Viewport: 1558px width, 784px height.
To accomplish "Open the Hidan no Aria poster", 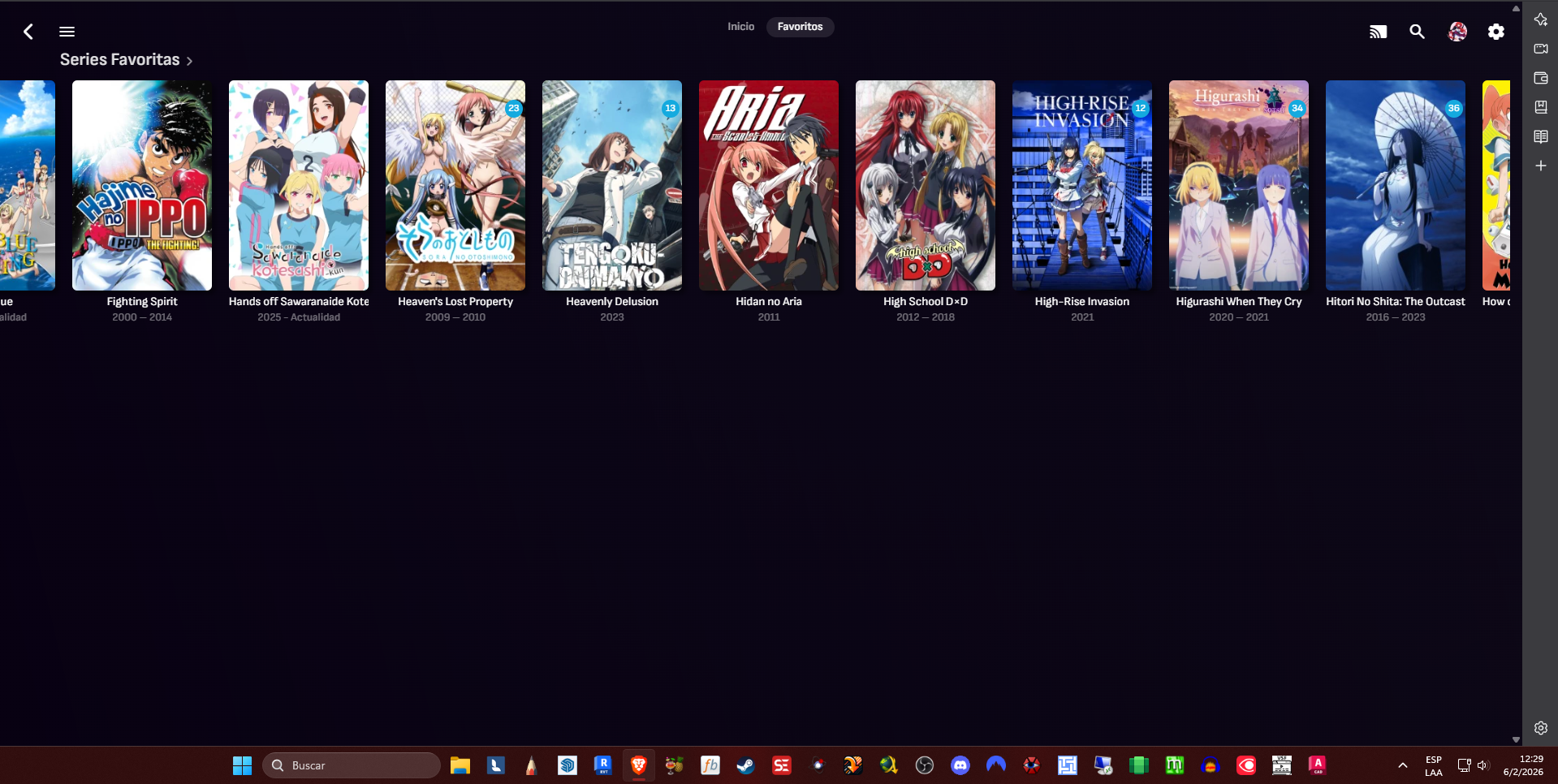I will (x=769, y=185).
